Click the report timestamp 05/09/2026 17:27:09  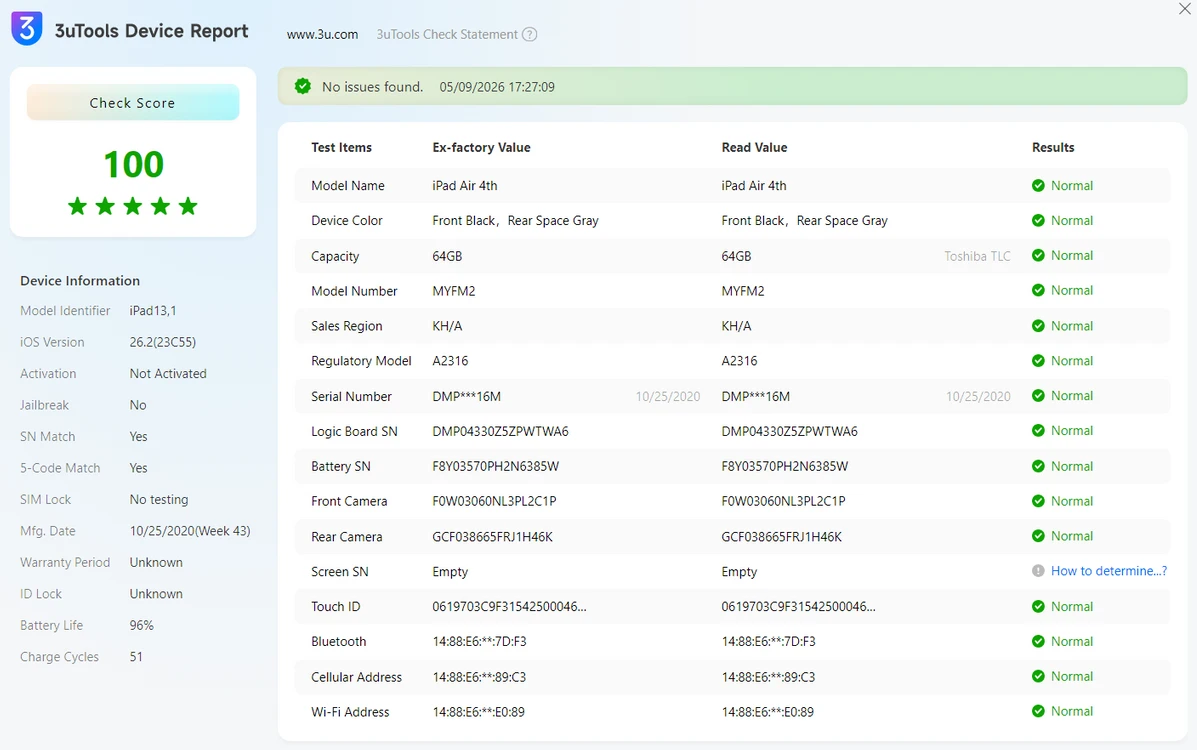497,87
